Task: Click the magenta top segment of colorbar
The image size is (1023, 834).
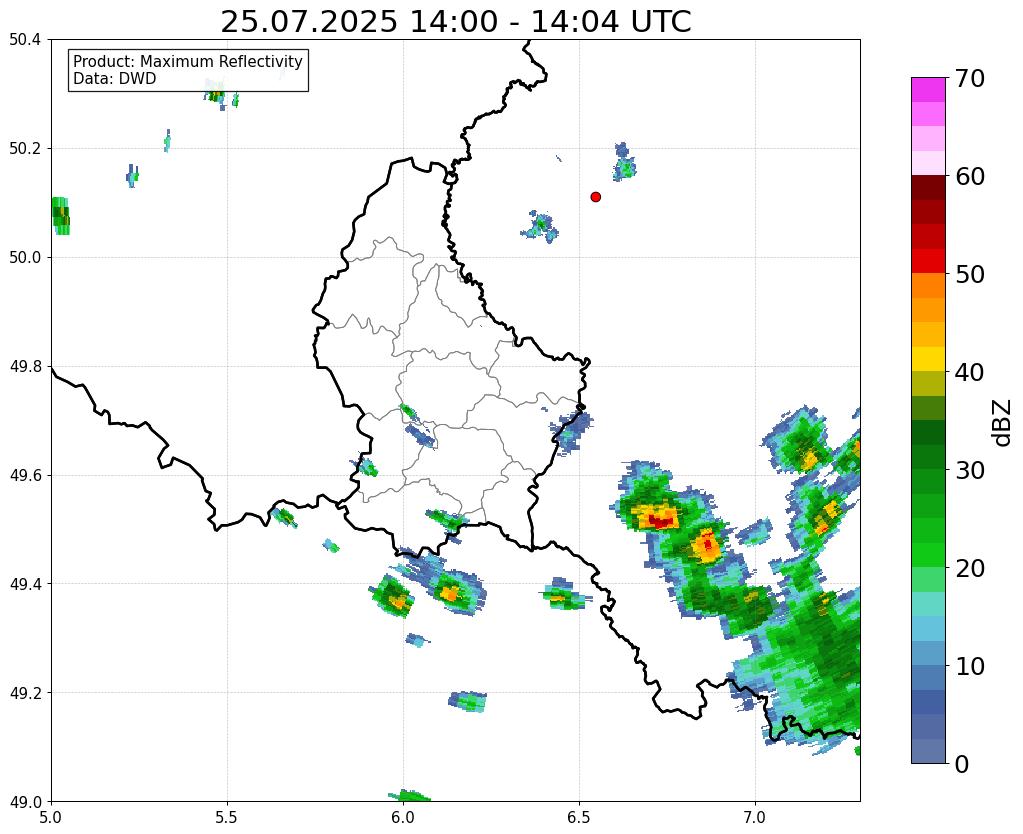Action: pyautogui.click(x=928, y=89)
